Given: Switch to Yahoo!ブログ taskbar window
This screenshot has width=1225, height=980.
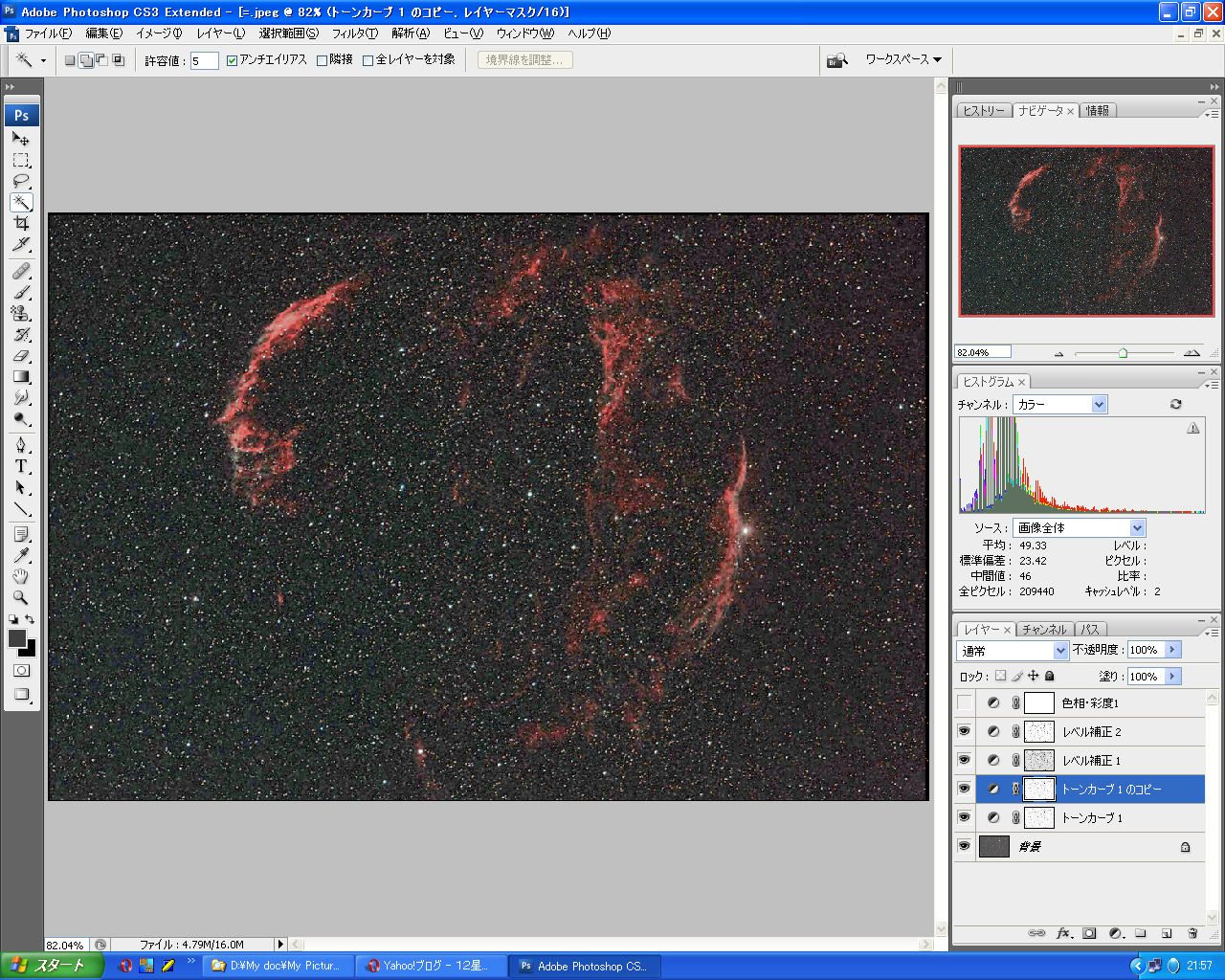Looking at the screenshot, I should [428, 966].
